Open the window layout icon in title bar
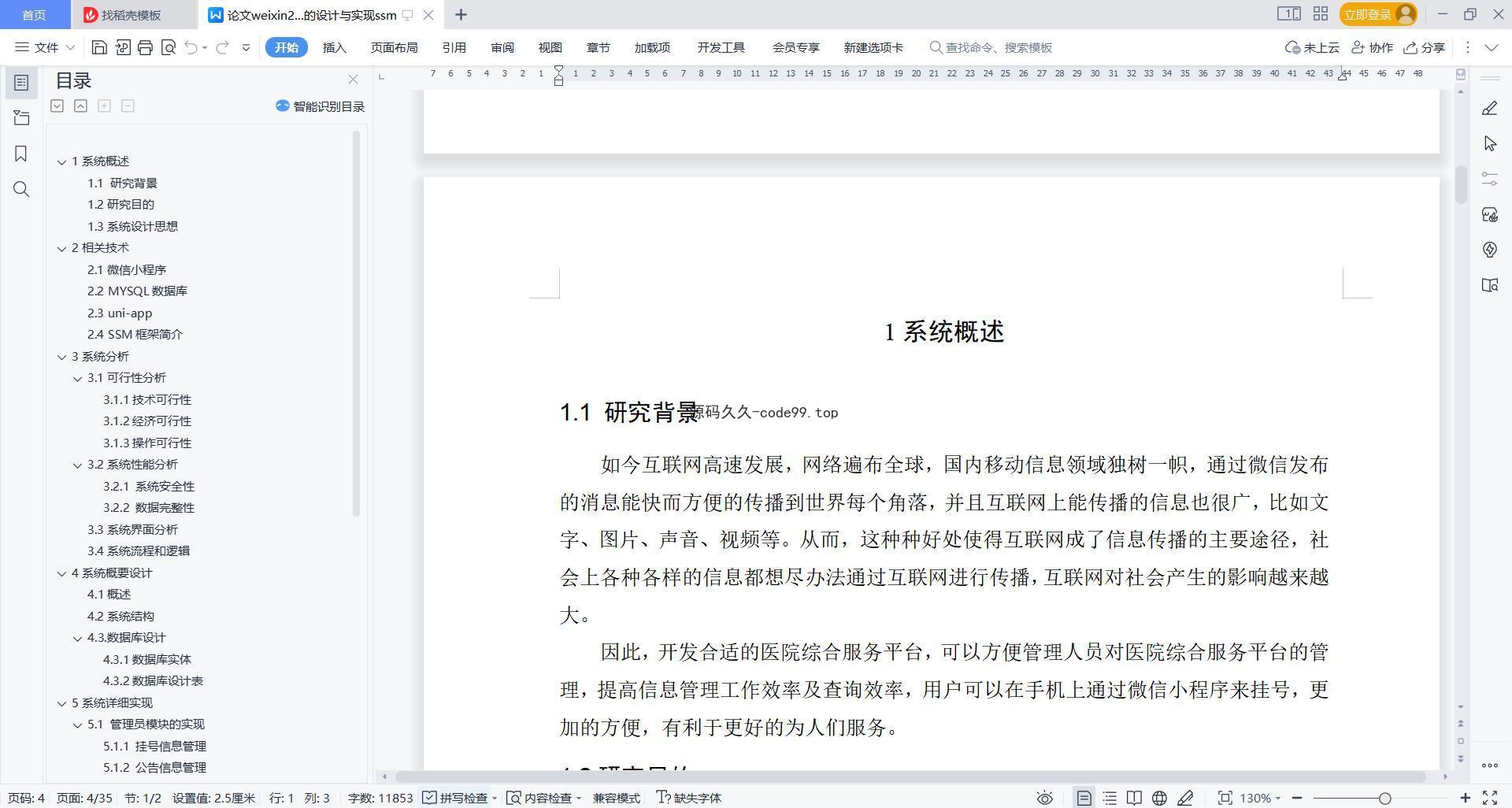1512x808 pixels. (1288, 14)
